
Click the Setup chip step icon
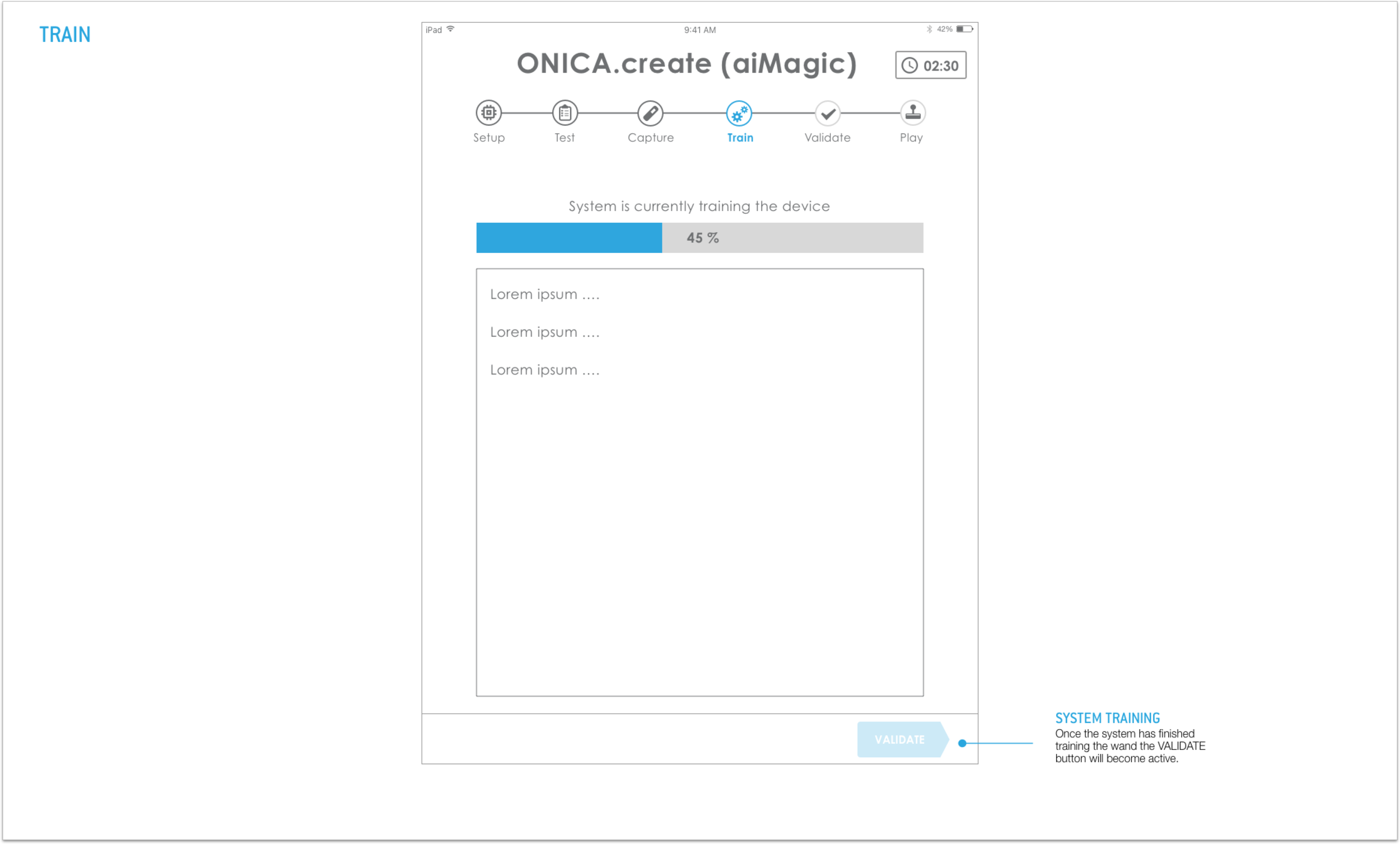(x=489, y=113)
